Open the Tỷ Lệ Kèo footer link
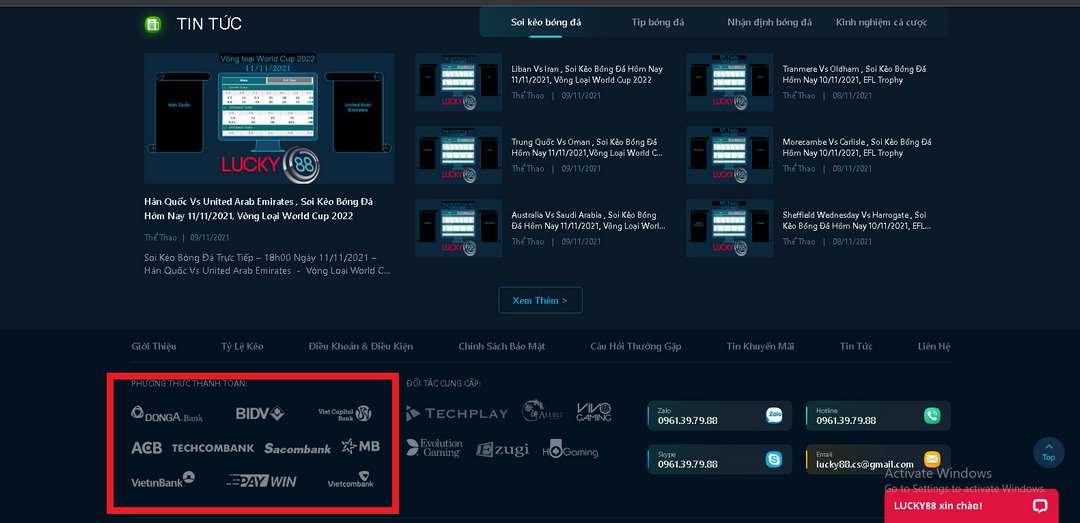This screenshot has width=1080, height=523. (x=242, y=346)
